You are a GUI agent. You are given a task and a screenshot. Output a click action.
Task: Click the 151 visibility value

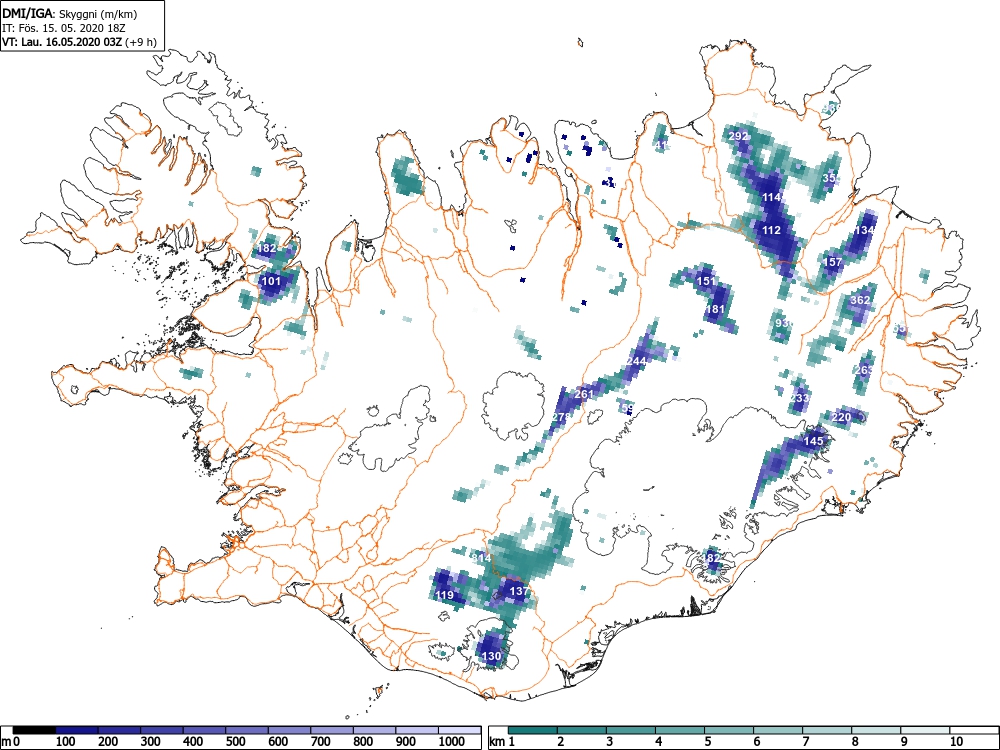click(x=706, y=281)
